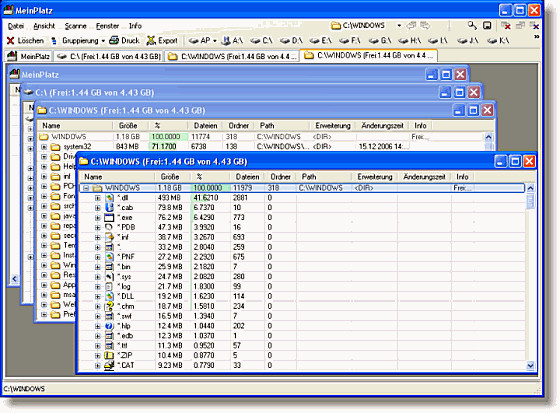Sort by the Größe column header
The image size is (560, 413).
[x=170, y=177]
